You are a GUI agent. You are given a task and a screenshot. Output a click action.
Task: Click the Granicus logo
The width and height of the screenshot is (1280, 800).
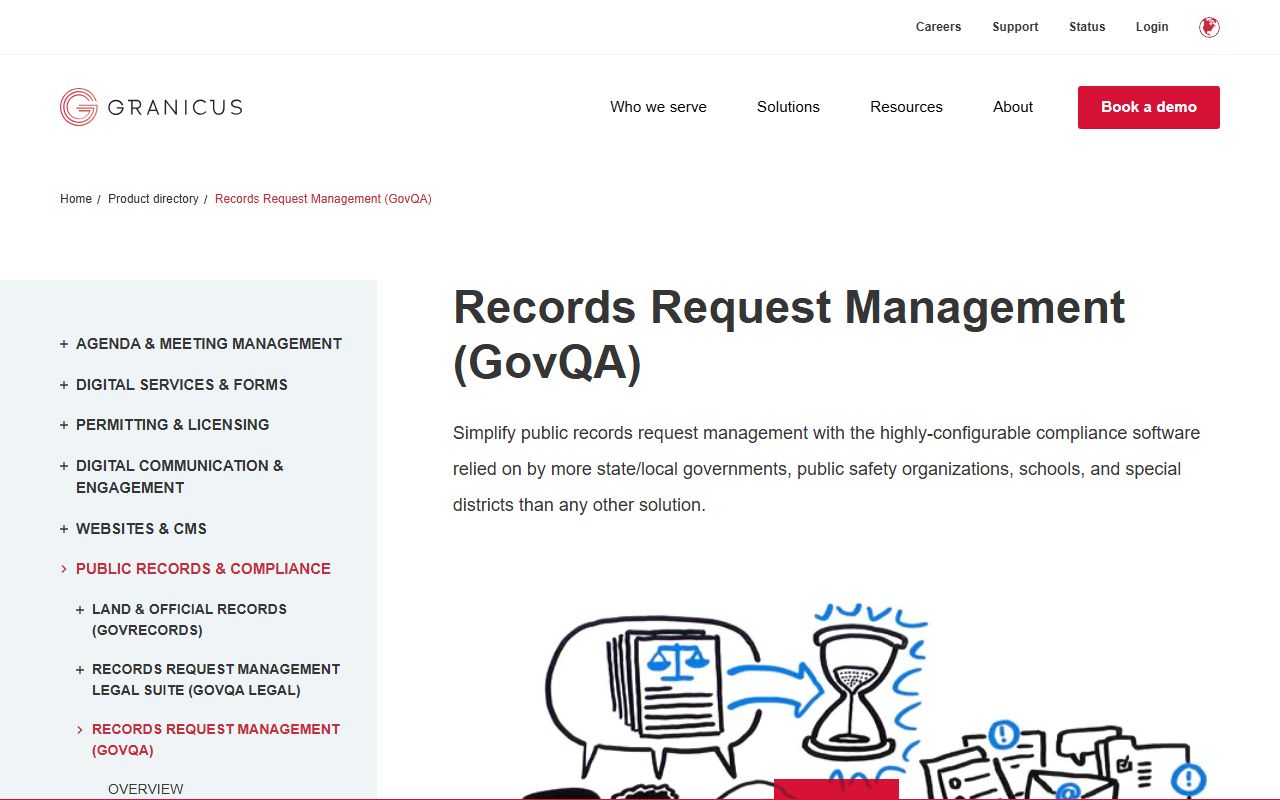[x=151, y=107]
